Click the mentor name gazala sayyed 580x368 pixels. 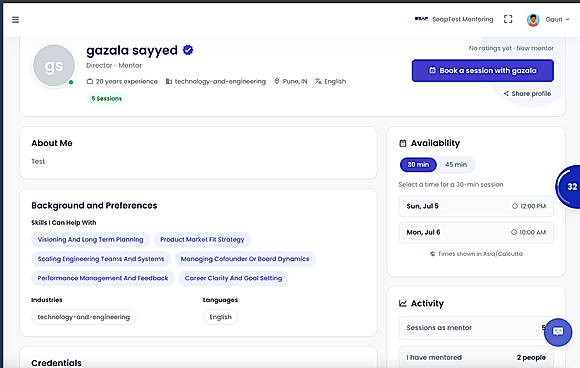(132, 50)
